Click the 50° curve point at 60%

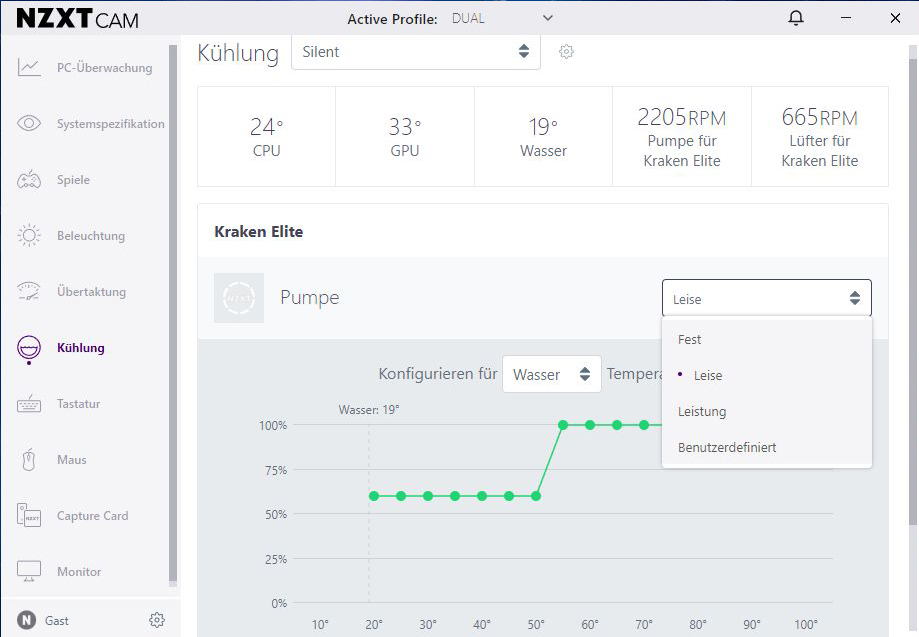(536, 496)
